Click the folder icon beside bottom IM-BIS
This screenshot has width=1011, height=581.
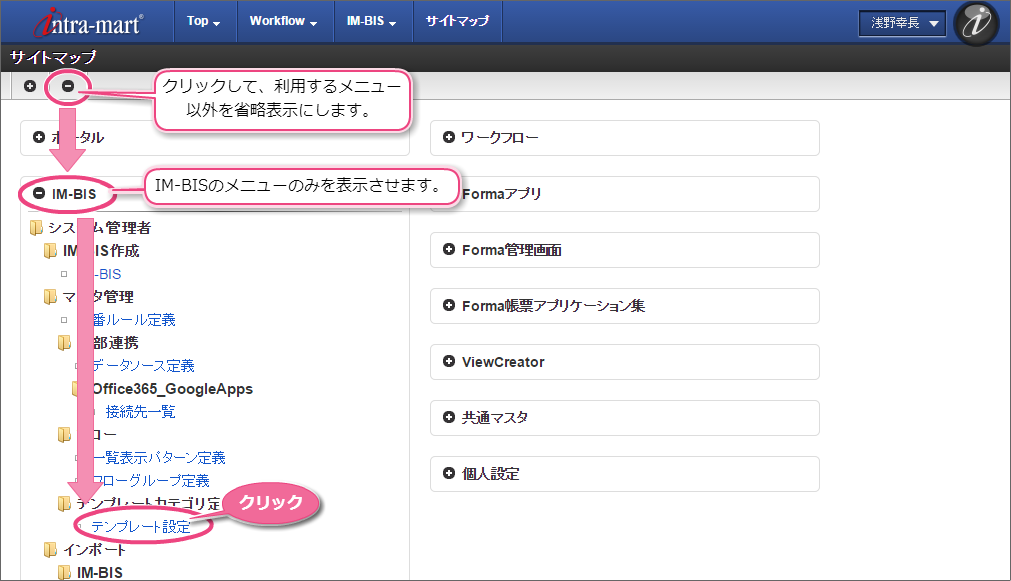coord(64,573)
